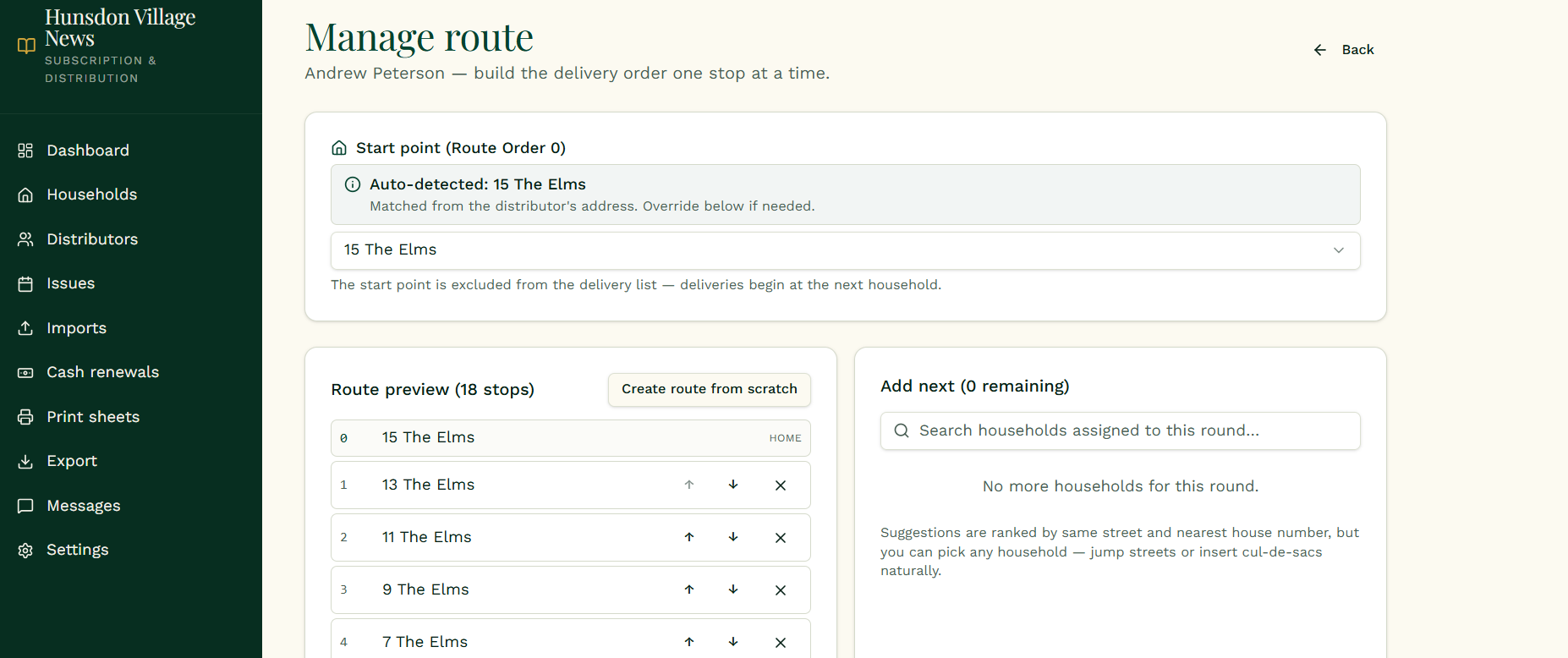Viewport: 1568px width, 658px height.
Task: Click the Back button
Action: pyautogui.click(x=1344, y=50)
